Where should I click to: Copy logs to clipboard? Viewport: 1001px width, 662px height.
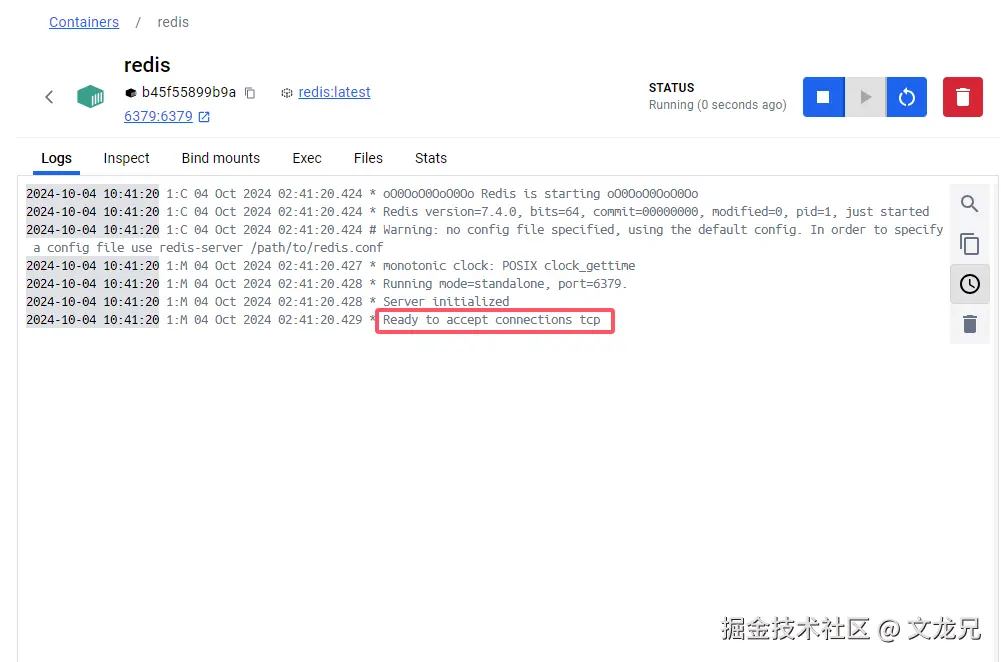pyautogui.click(x=970, y=244)
